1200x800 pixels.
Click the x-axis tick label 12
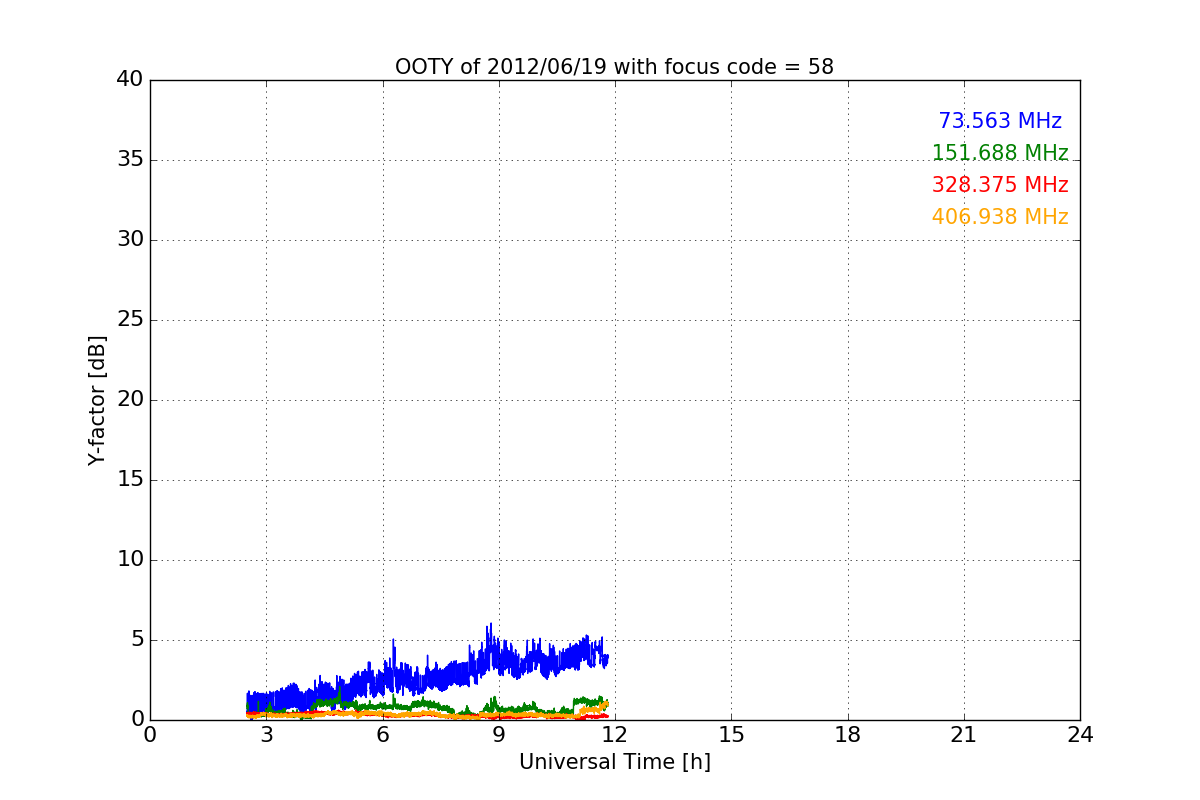coord(615,735)
